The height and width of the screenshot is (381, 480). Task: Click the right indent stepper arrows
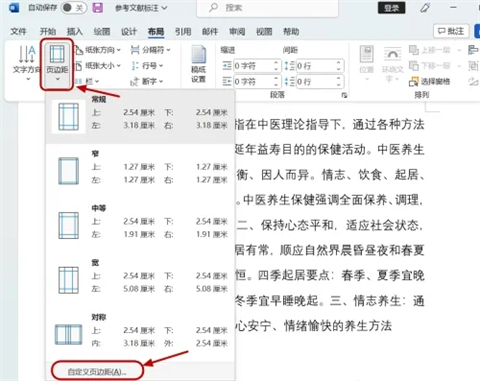(x=276, y=81)
